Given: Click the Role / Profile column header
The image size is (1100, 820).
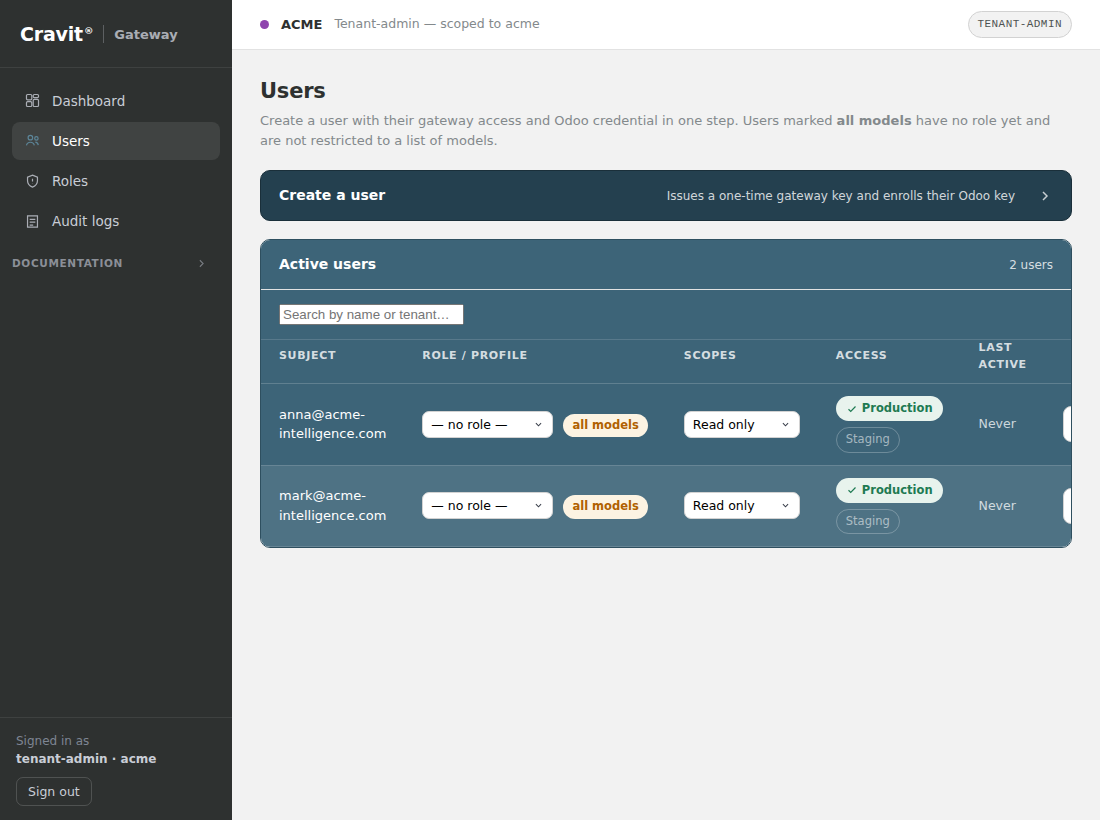Looking at the screenshot, I should pyautogui.click(x=474, y=355).
